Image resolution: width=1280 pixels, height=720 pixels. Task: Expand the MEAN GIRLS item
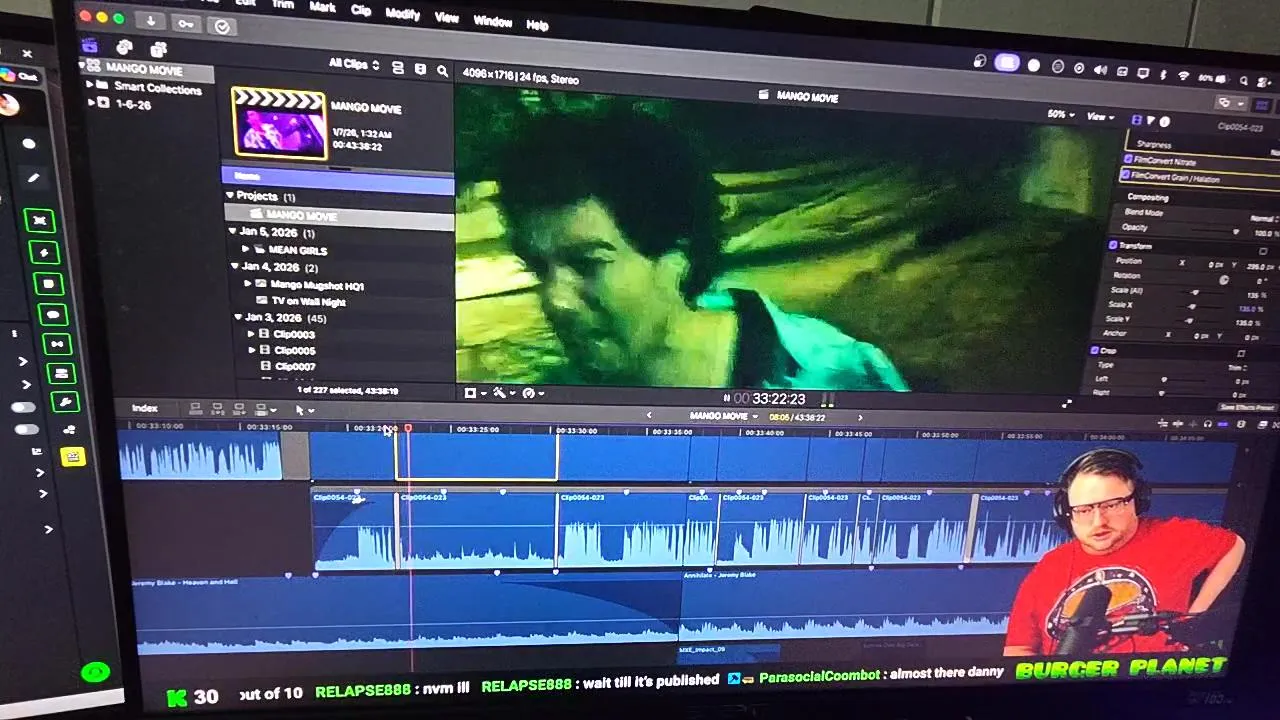coord(246,249)
